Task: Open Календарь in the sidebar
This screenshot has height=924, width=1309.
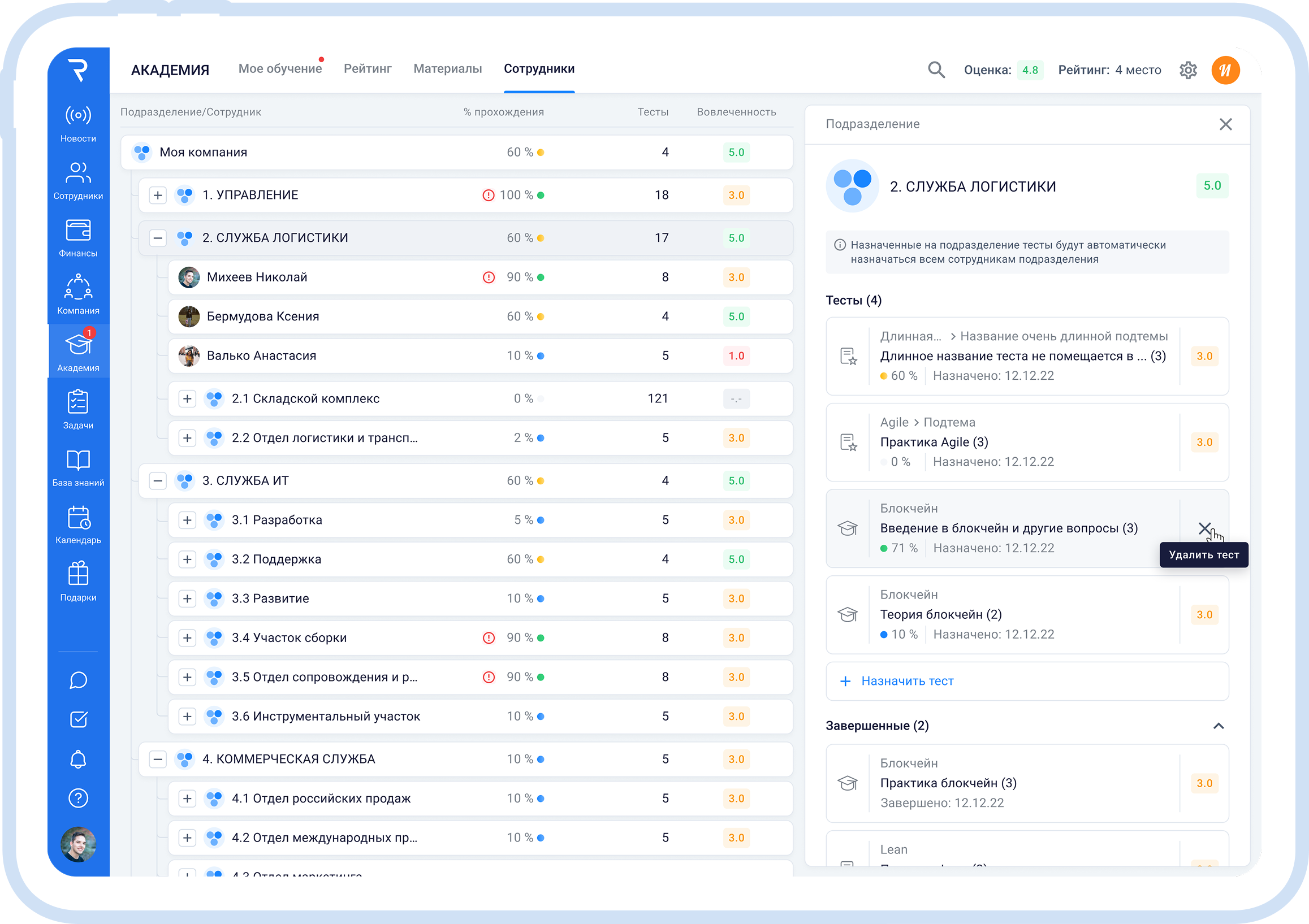Action: [78, 525]
